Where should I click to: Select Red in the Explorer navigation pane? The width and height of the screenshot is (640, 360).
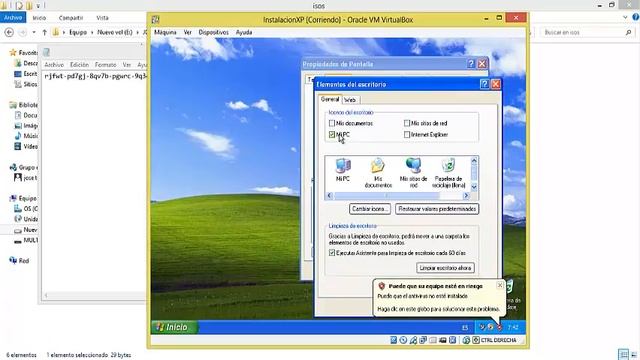click(19, 260)
